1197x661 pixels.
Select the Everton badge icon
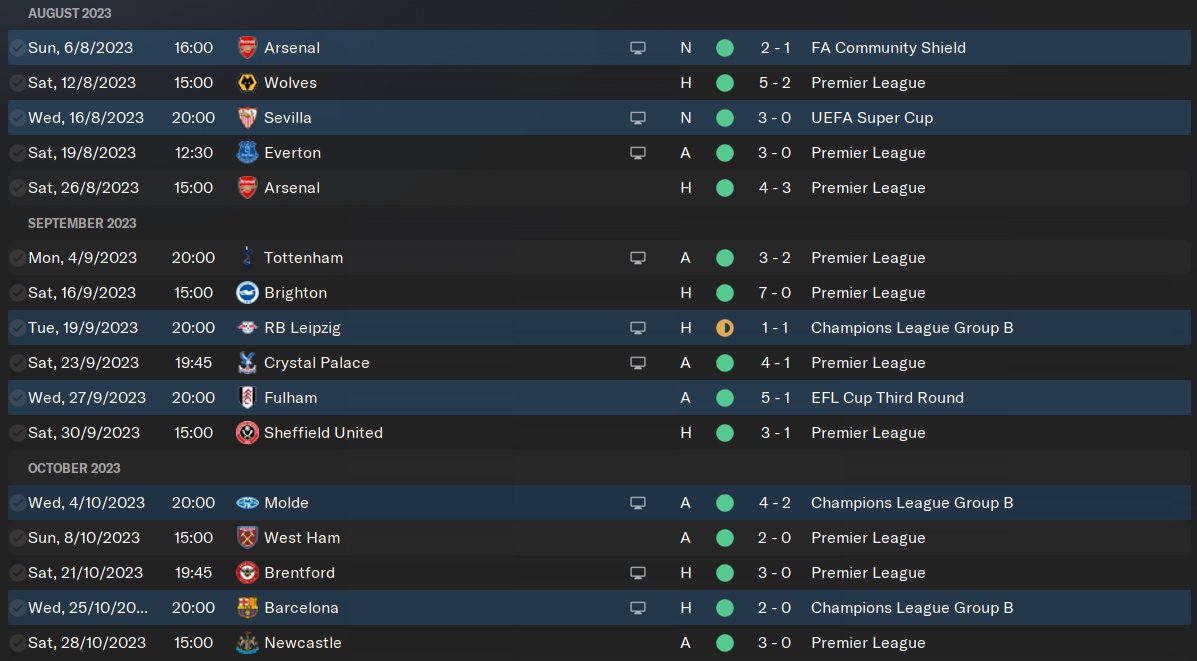(247, 153)
